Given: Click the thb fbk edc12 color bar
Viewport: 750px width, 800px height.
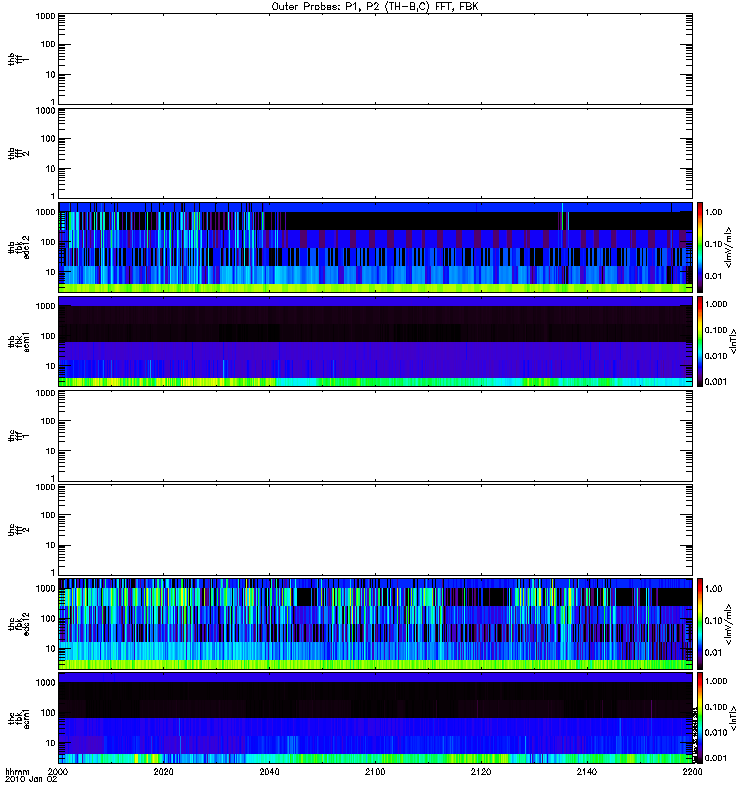Looking at the screenshot, I should pyautogui.click(x=700, y=247).
